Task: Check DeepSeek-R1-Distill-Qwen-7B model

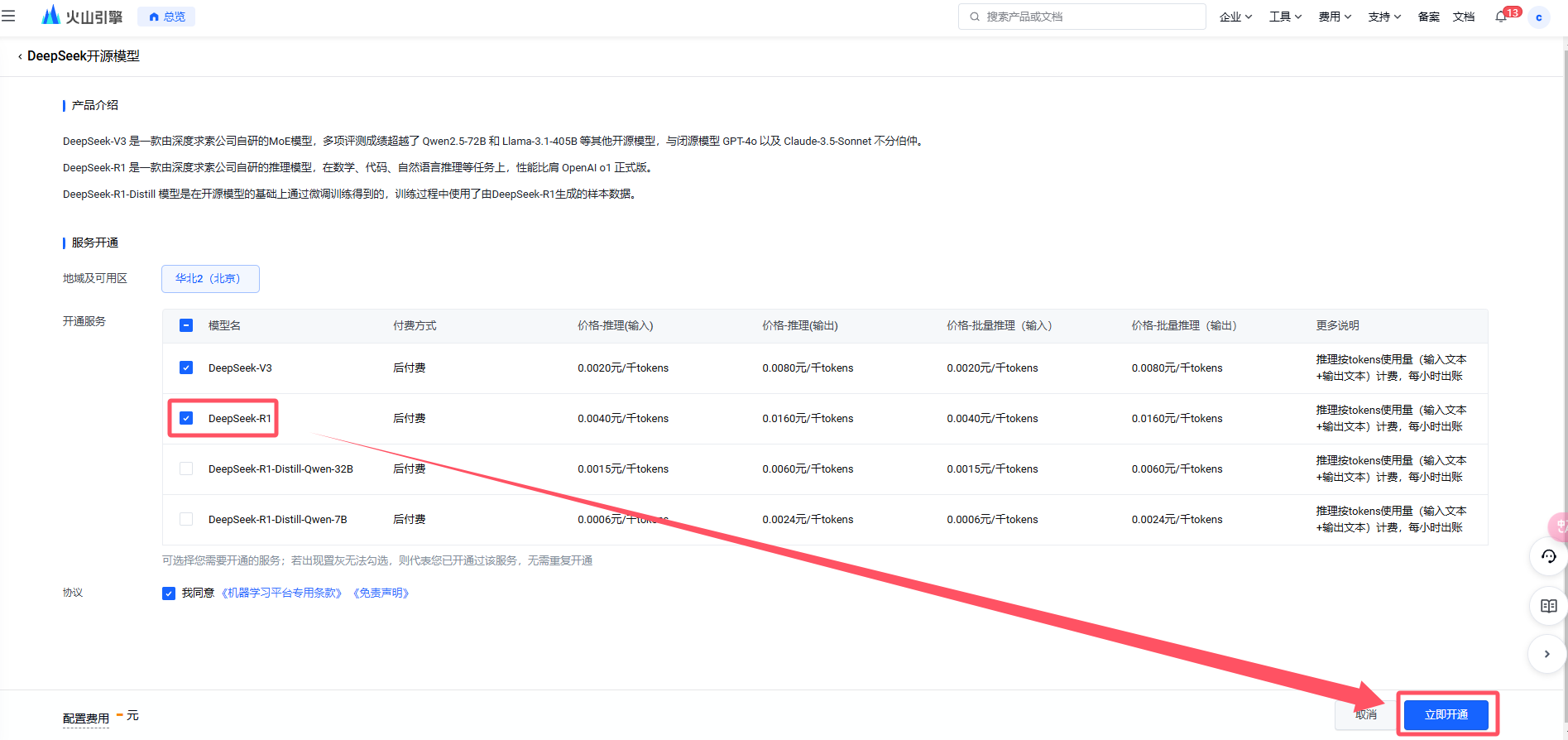Action: [186, 519]
